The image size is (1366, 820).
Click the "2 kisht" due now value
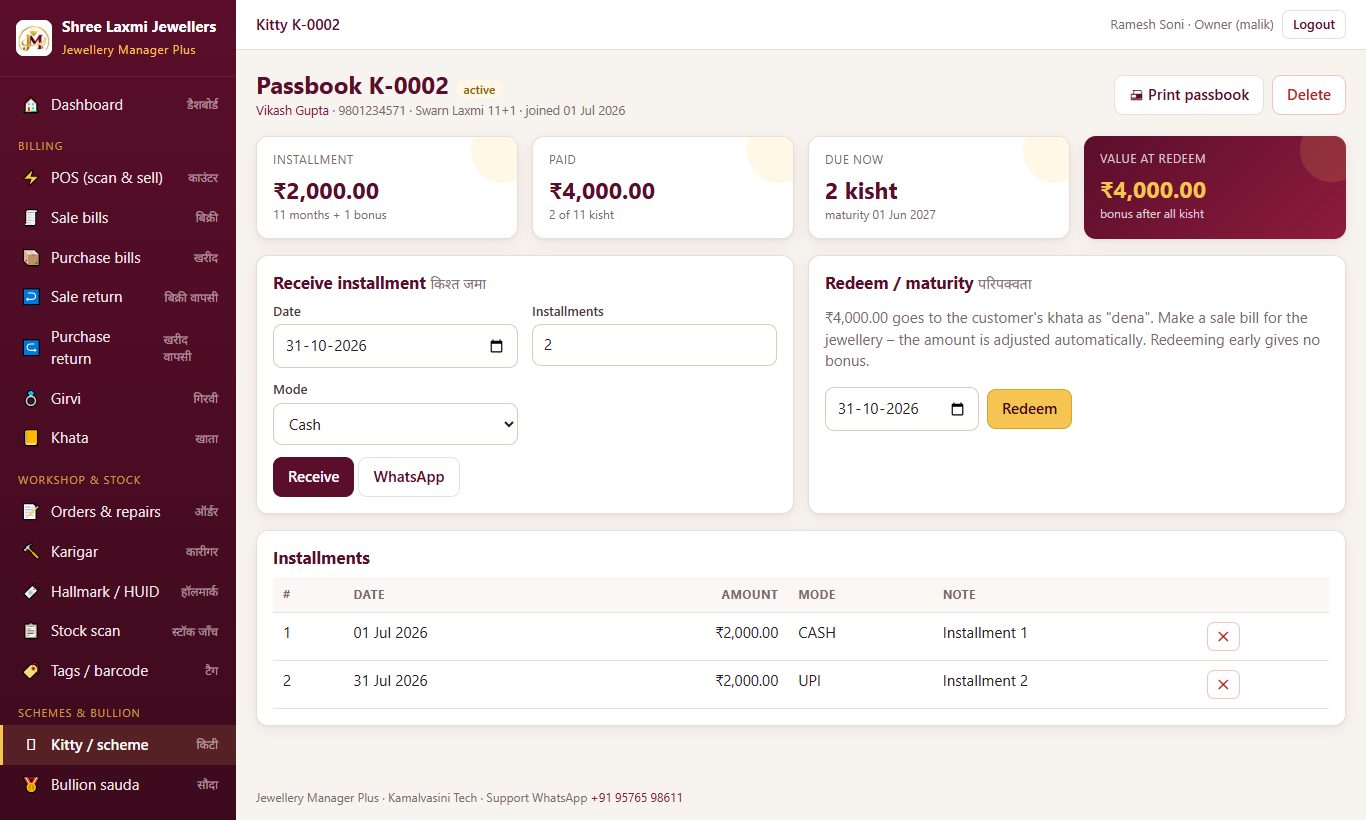pyautogui.click(x=861, y=191)
